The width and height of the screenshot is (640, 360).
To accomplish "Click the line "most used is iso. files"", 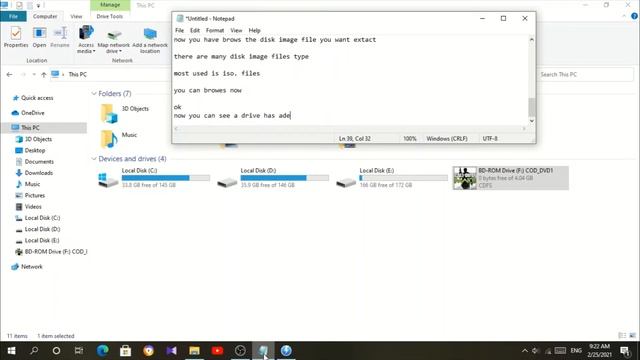I will 217,73.
